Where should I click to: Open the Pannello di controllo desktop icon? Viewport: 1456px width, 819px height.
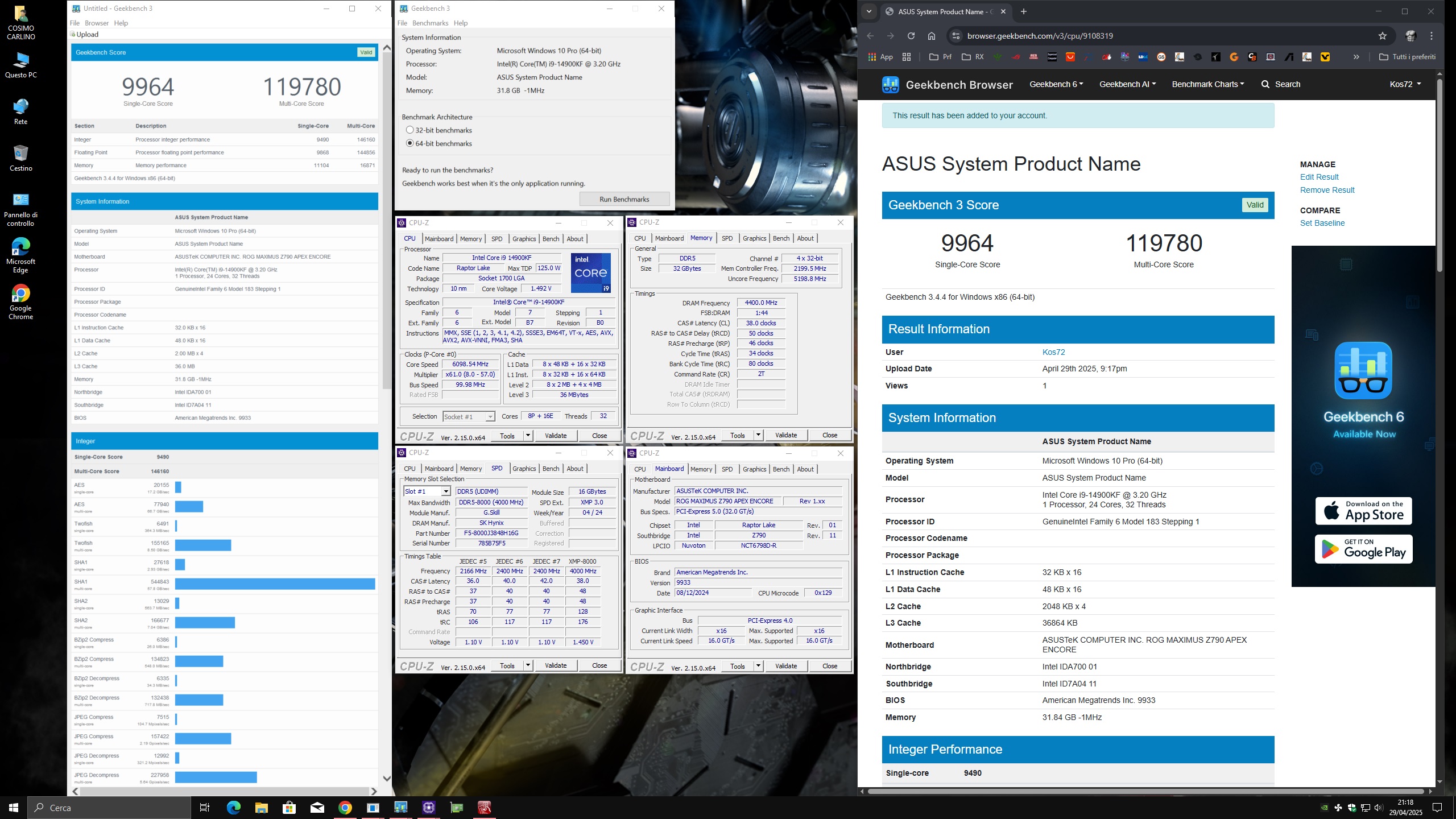pyautogui.click(x=21, y=209)
